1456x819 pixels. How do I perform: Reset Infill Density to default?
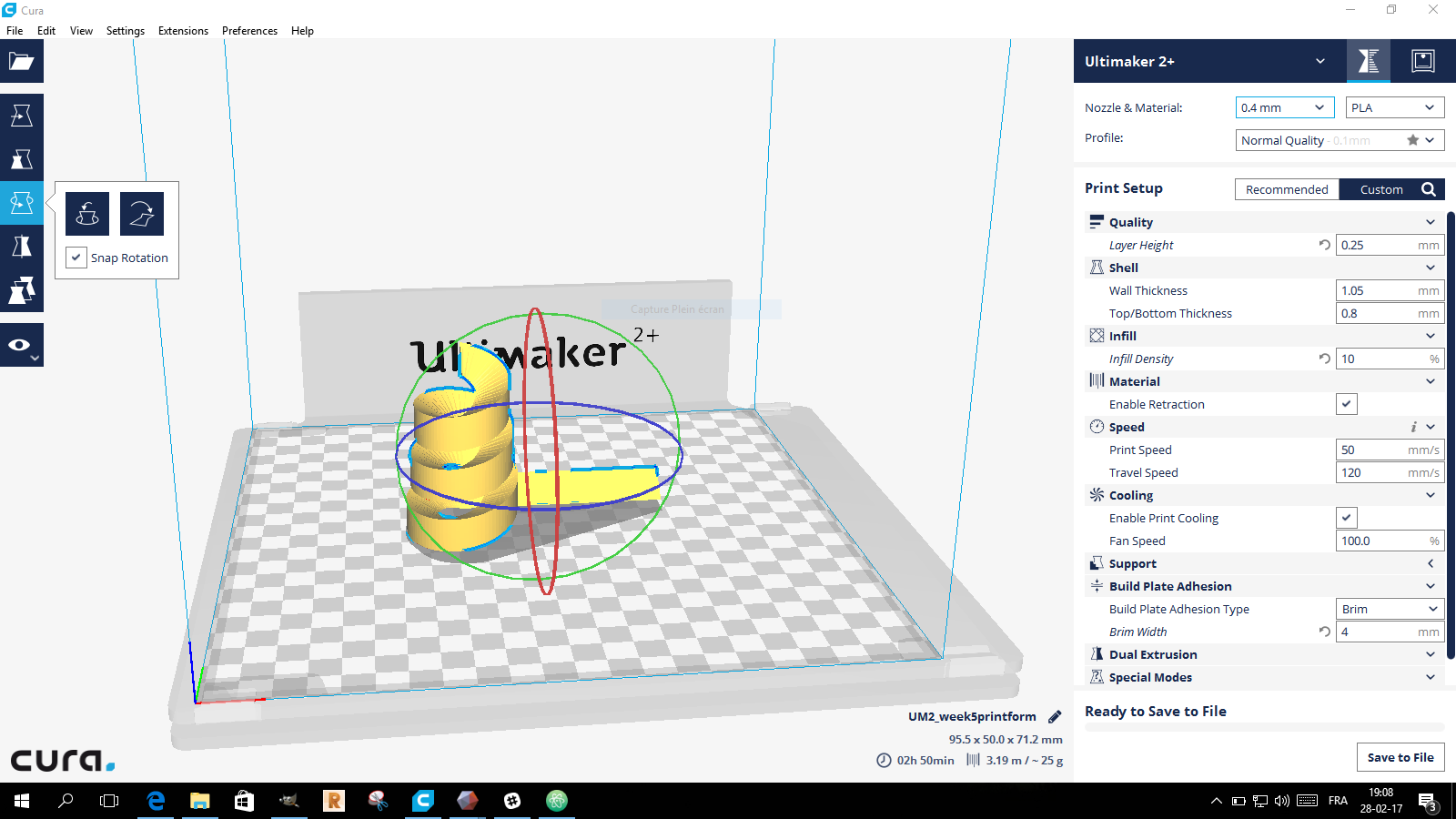pyautogui.click(x=1325, y=359)
